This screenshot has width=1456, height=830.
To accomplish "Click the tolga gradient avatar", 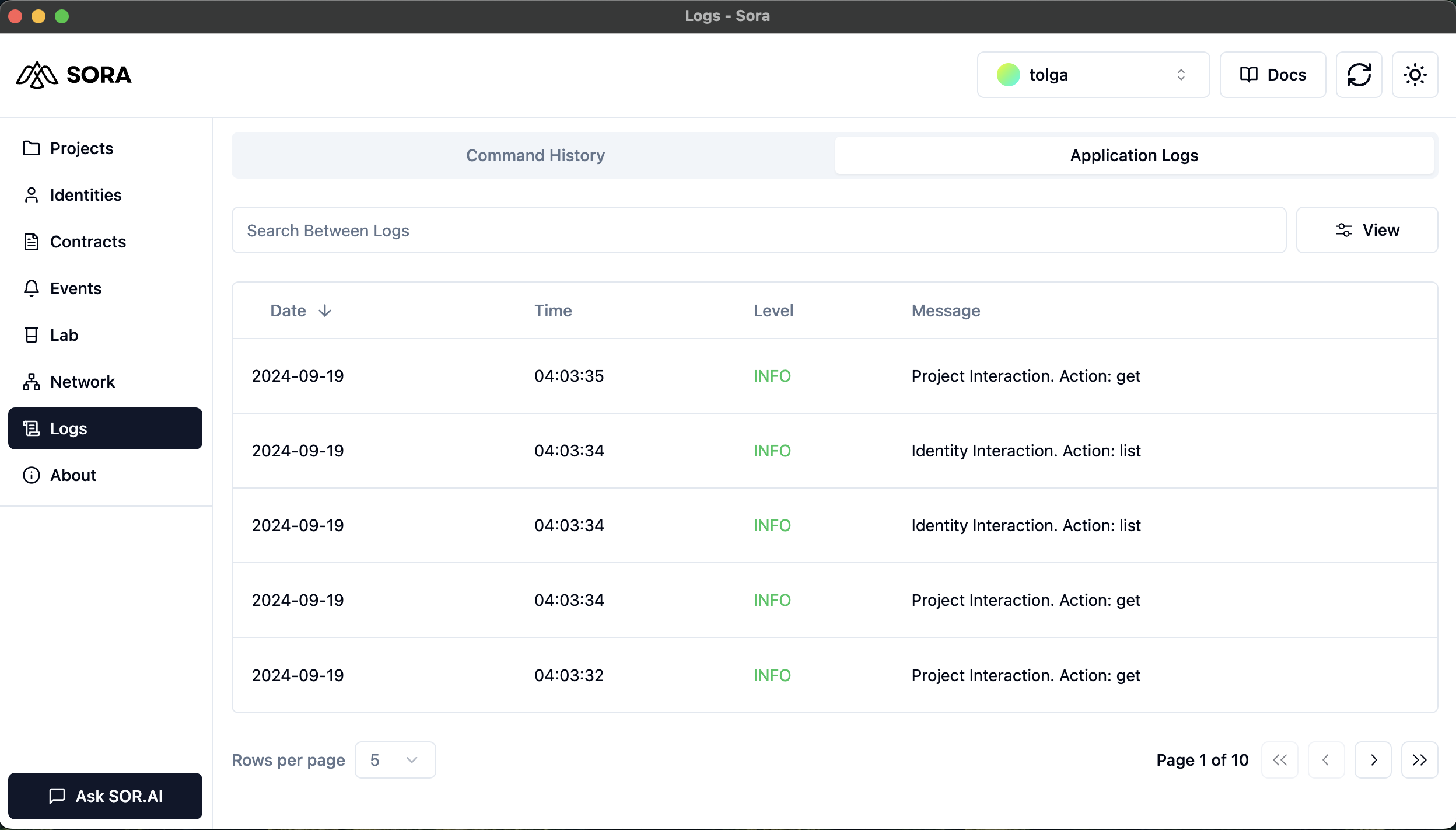I will (1009, 75).
